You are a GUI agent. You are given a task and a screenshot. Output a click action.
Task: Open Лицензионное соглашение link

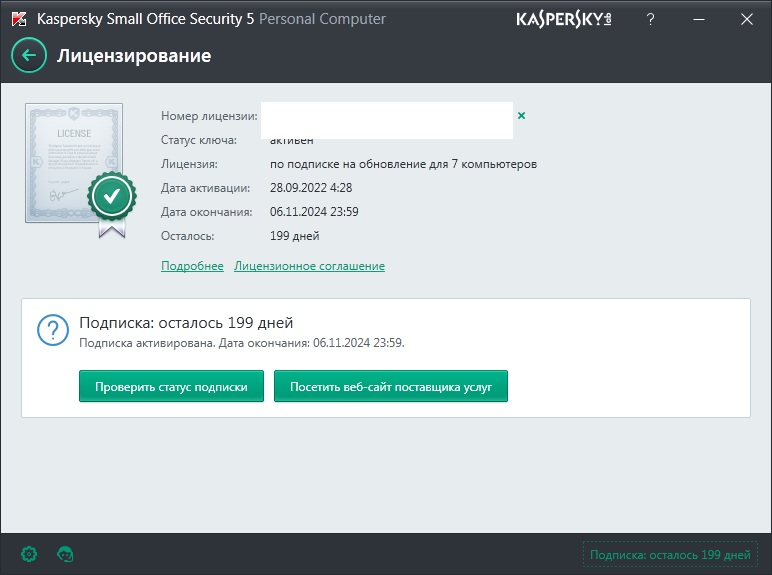[309, 266]
